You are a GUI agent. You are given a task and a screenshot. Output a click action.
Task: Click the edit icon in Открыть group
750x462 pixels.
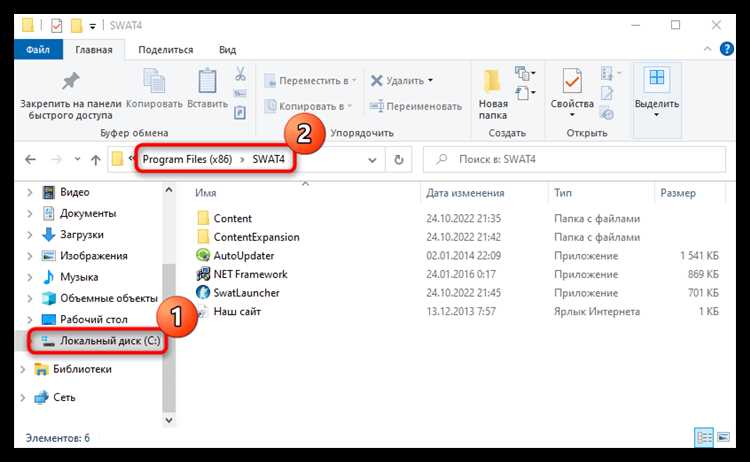click(607, 93)
